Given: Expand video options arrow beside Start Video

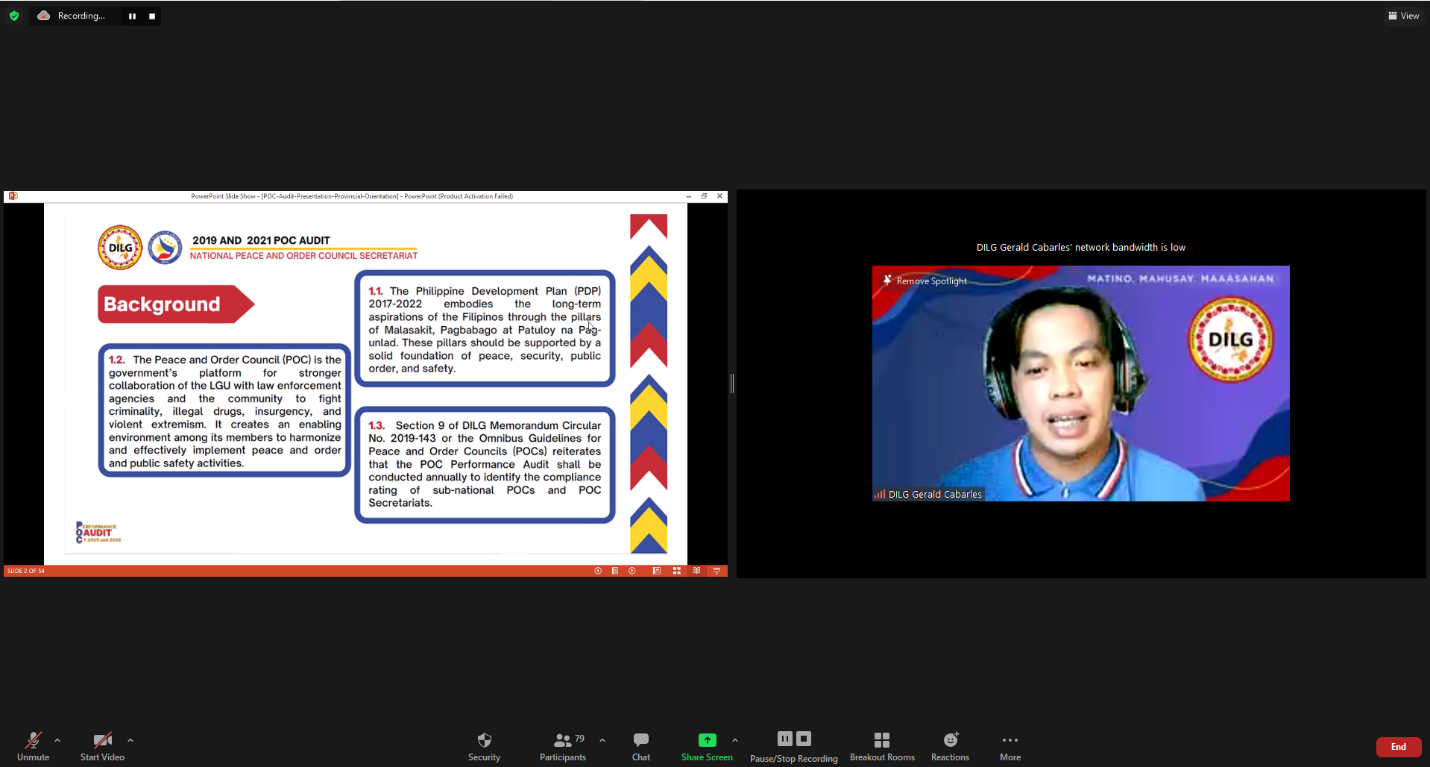Looking at the screenshot, I should [130, 741].
